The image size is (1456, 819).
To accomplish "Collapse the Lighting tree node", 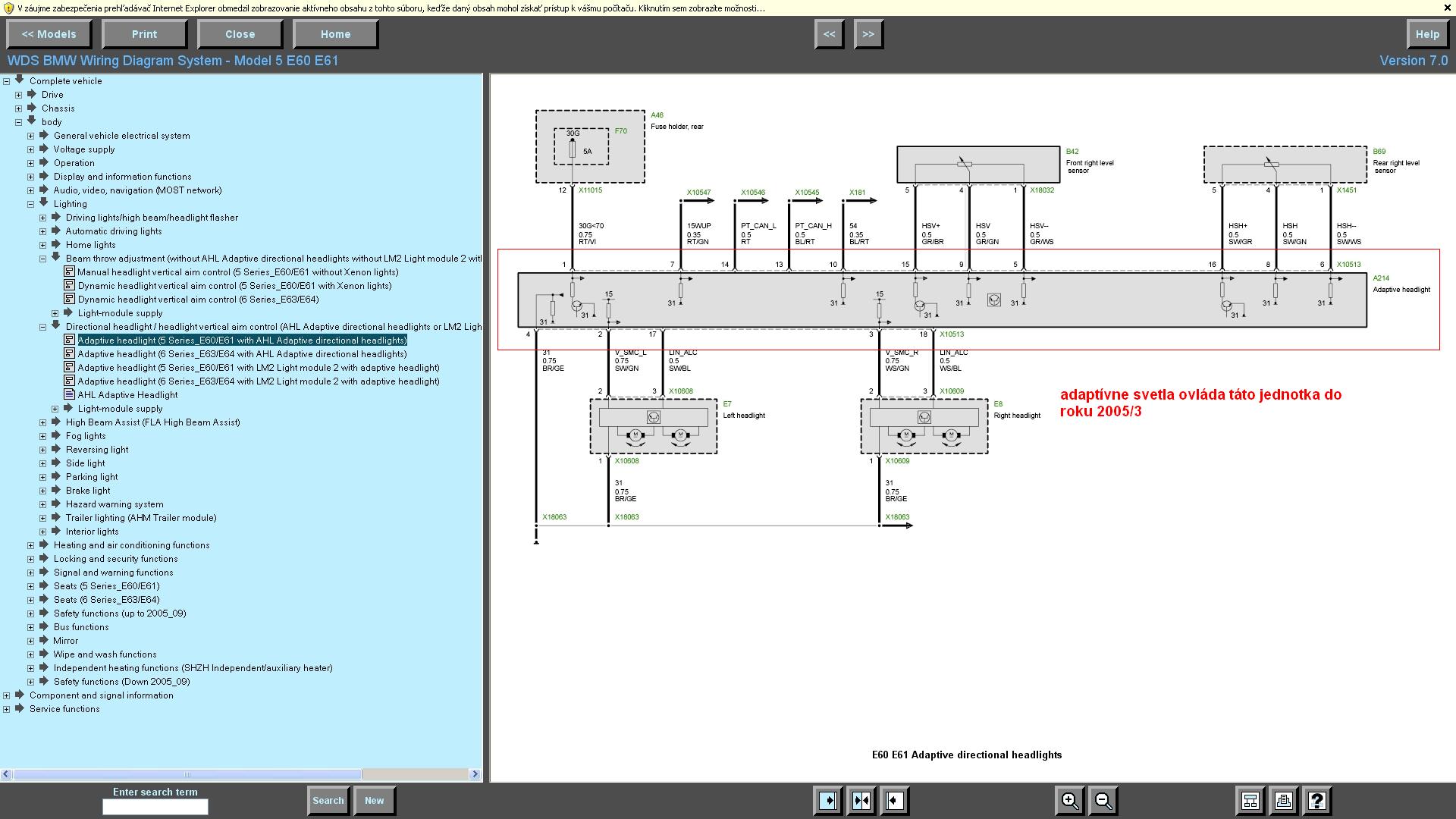I will pos(31,204).
